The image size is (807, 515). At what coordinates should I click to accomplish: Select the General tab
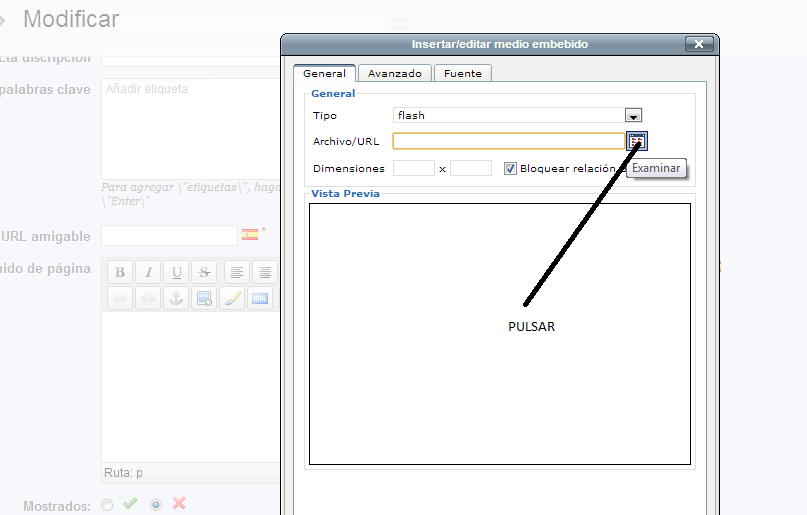click(x=324, y=73)
